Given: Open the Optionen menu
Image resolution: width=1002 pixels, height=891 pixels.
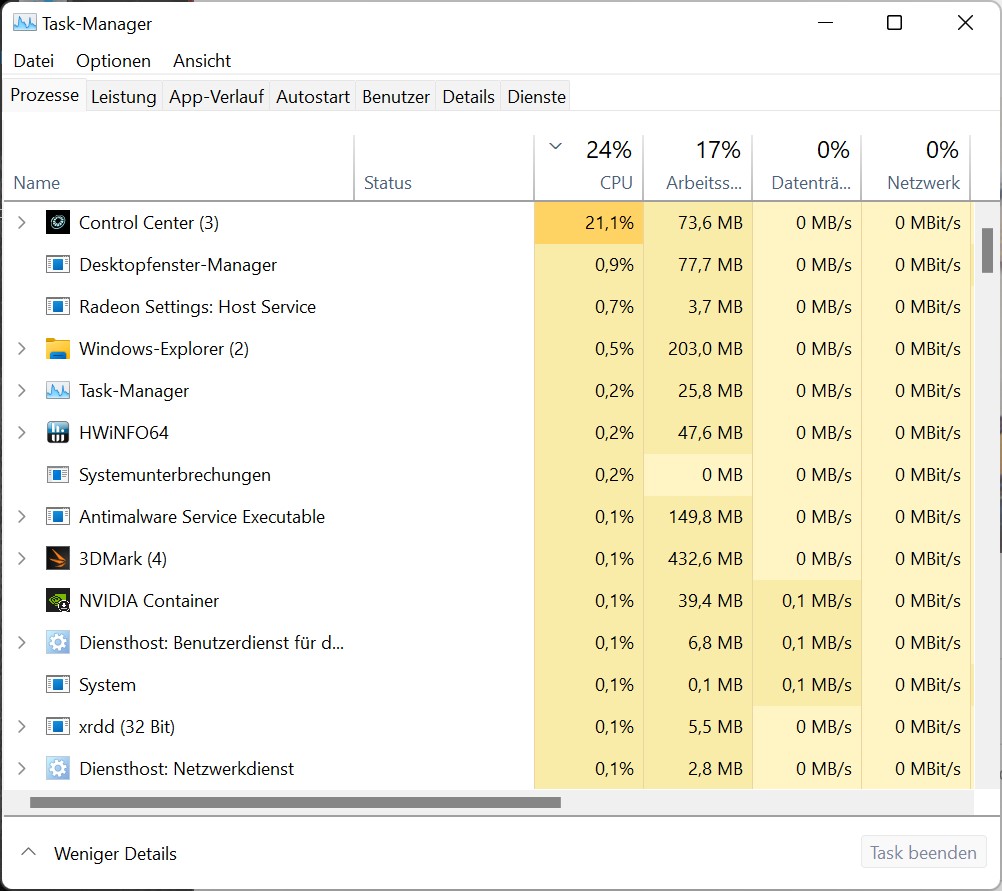Looking at the screenshot, I should coord(113,61).
